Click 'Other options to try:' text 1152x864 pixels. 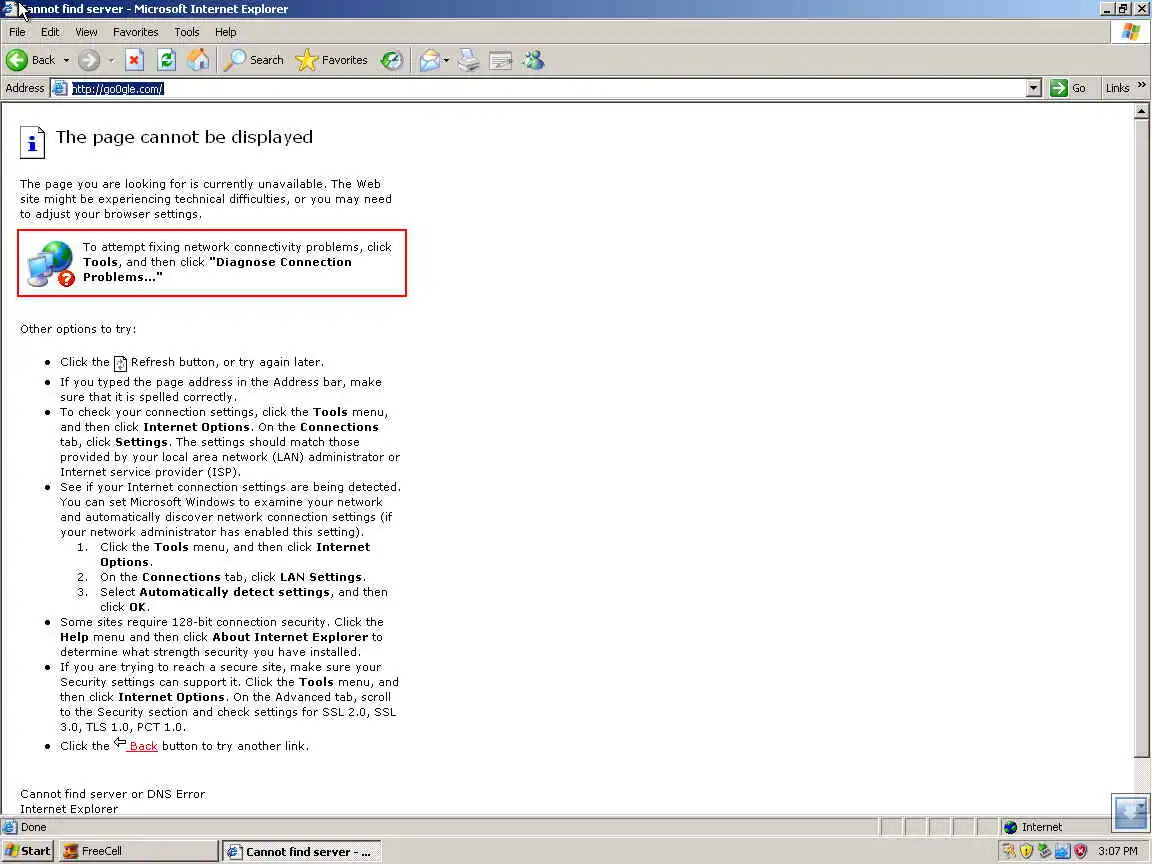[78, 329]
